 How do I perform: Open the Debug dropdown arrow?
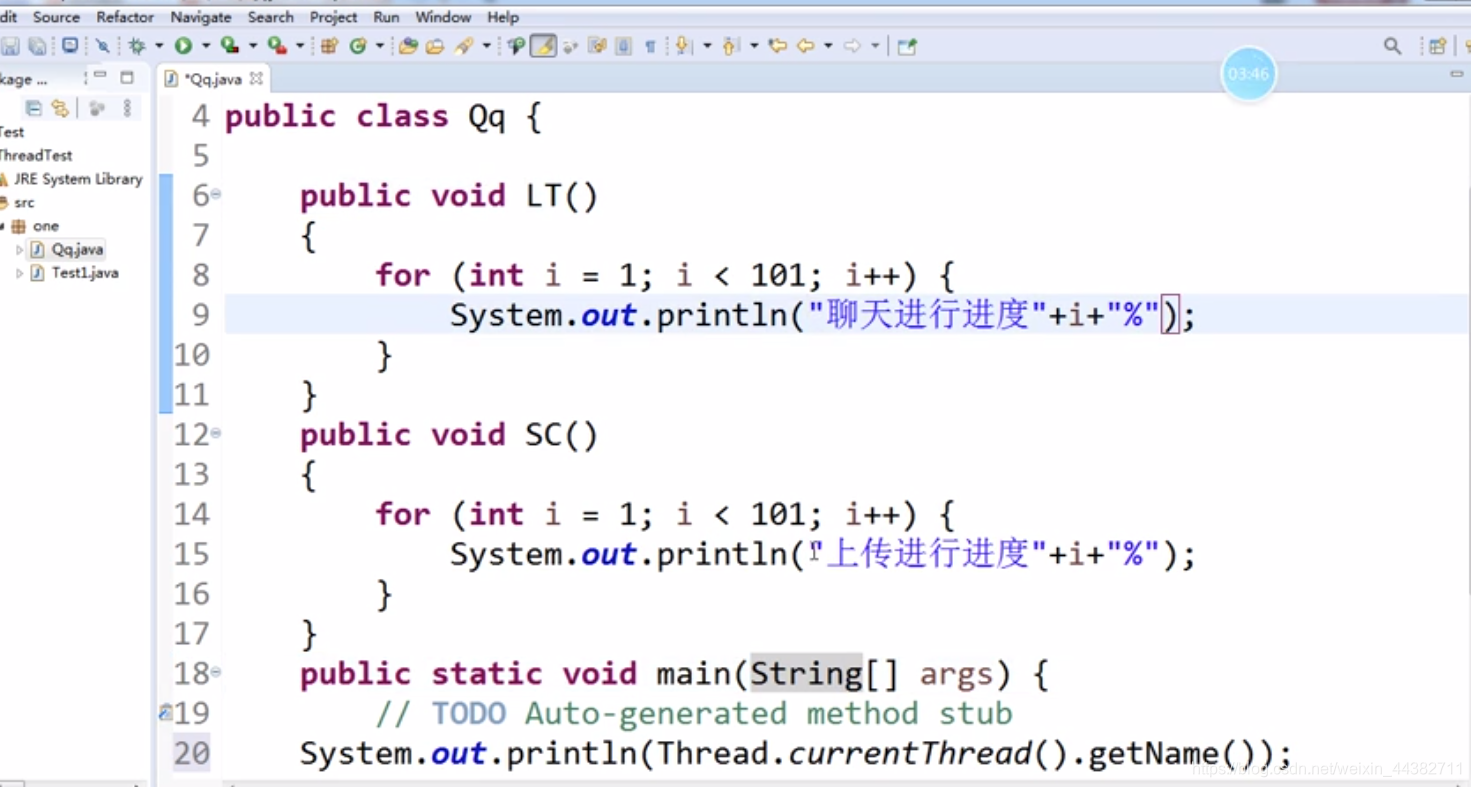pyautogui.click(x=158, y=46)
